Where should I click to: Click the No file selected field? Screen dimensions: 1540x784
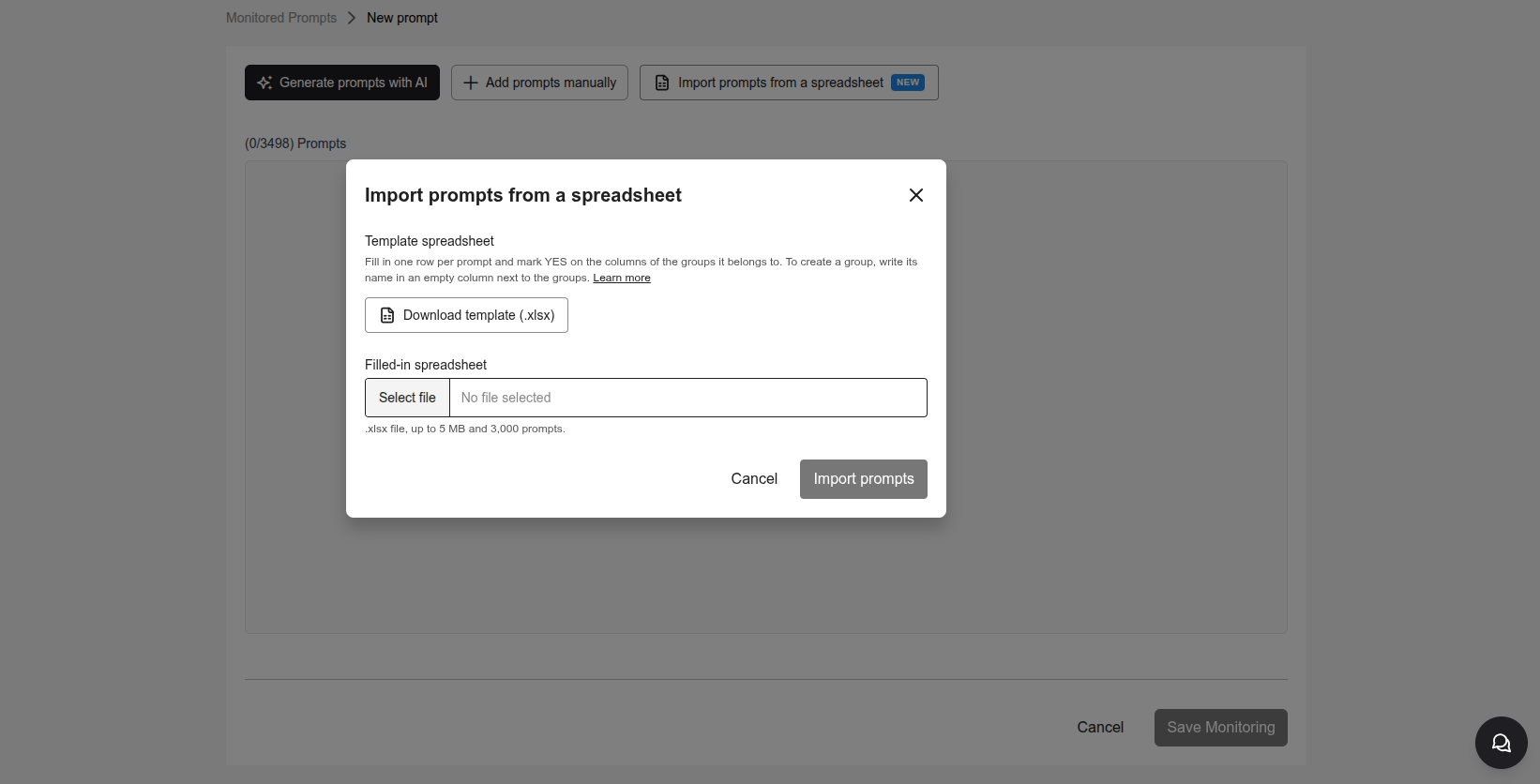tap(688, 398)
